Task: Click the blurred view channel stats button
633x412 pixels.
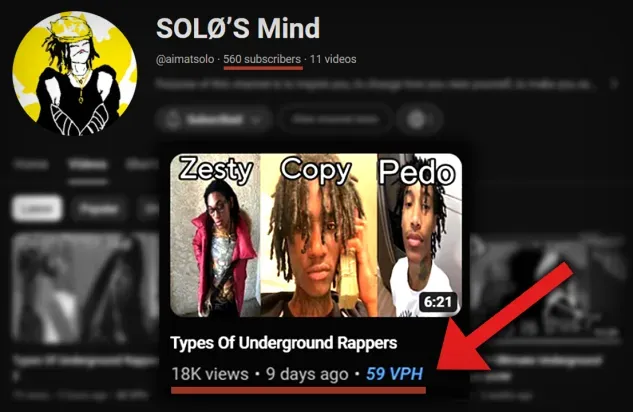Action: (x=335, y=119)
